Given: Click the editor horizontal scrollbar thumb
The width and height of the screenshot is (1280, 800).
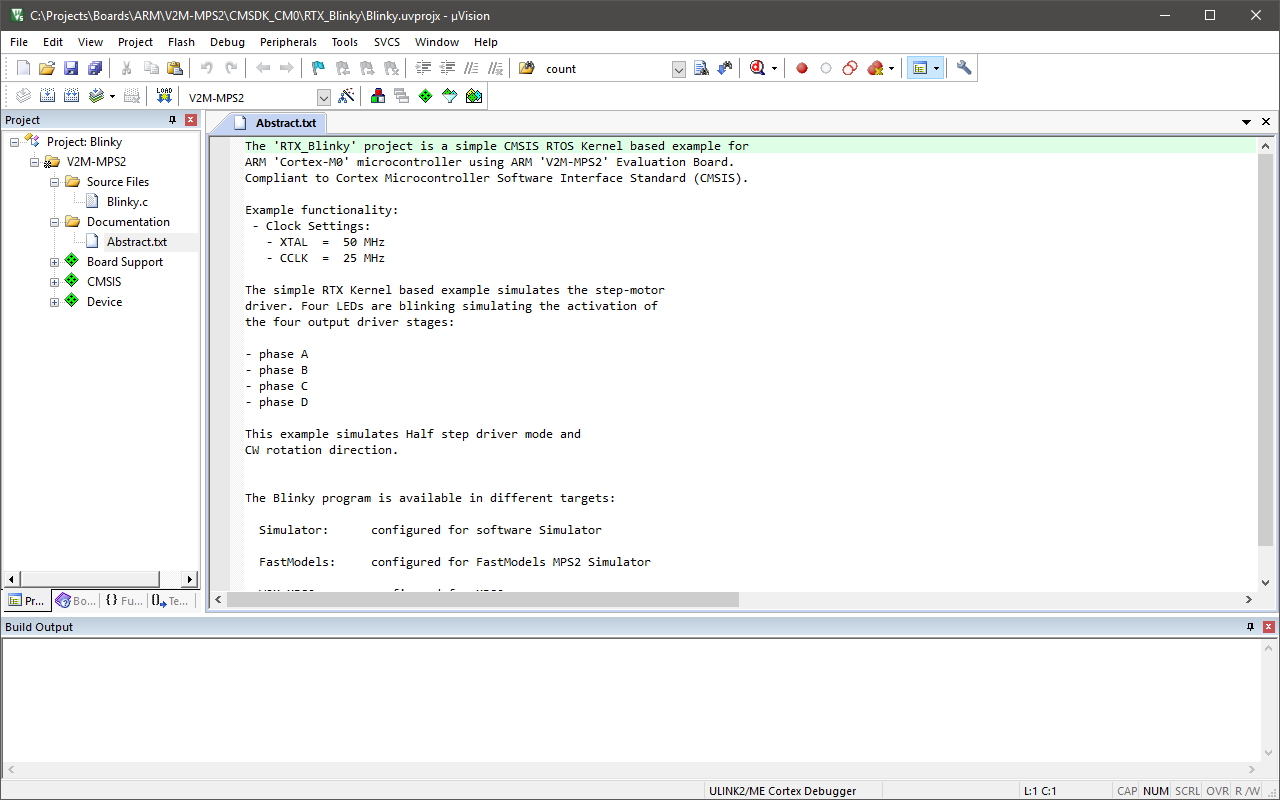Looking at the screenshot, I should [x=483, y=600].
